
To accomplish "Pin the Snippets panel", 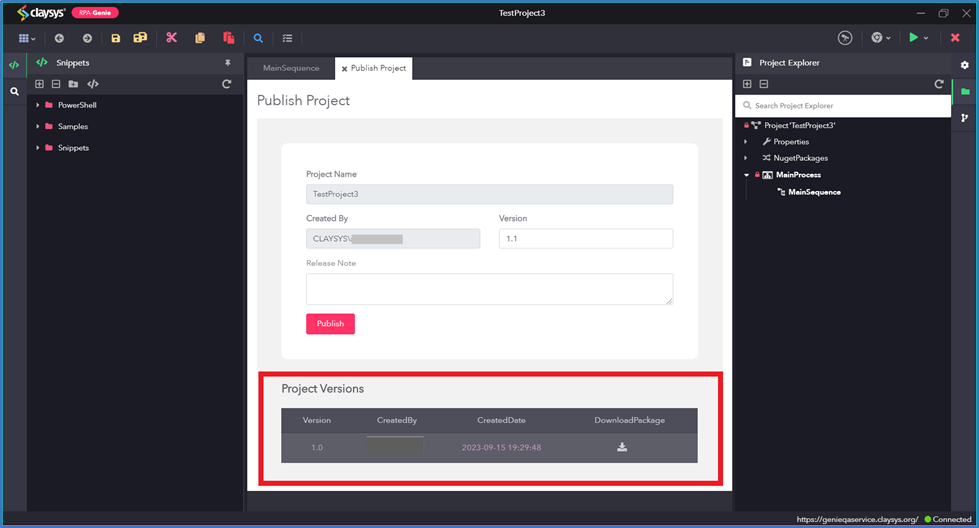I will coord(228,62).
